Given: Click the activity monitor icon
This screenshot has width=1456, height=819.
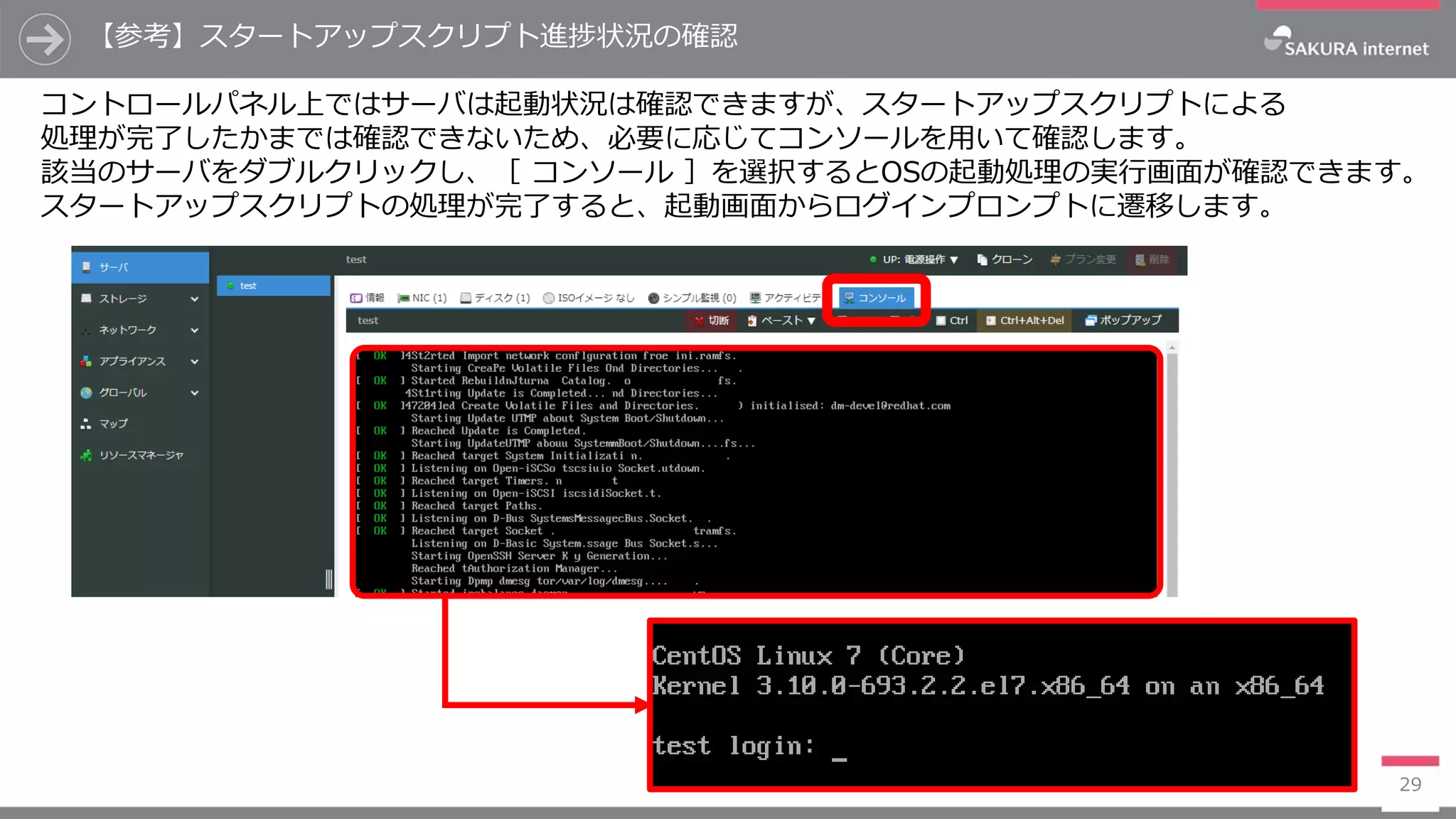Looking at the screenshot, I should click(755, 298).
